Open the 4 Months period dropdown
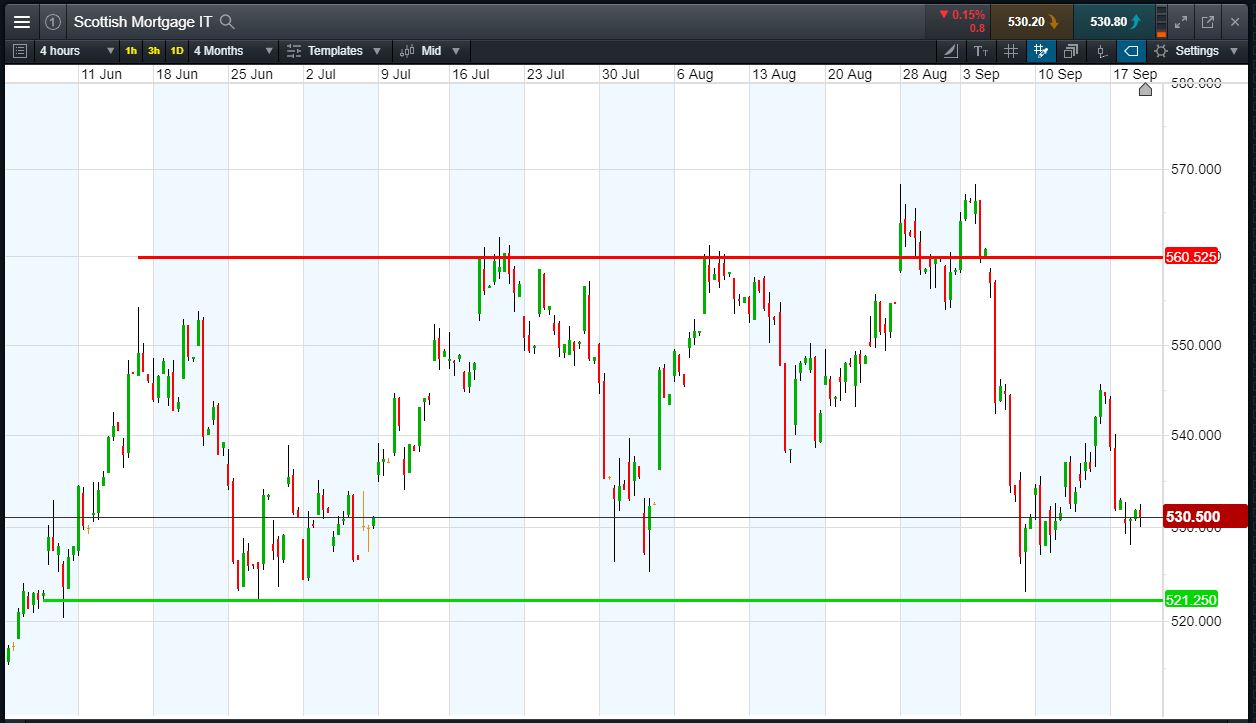Image resolution: width=1256 pixels, height=723 pixels. [x=233, y=51]
